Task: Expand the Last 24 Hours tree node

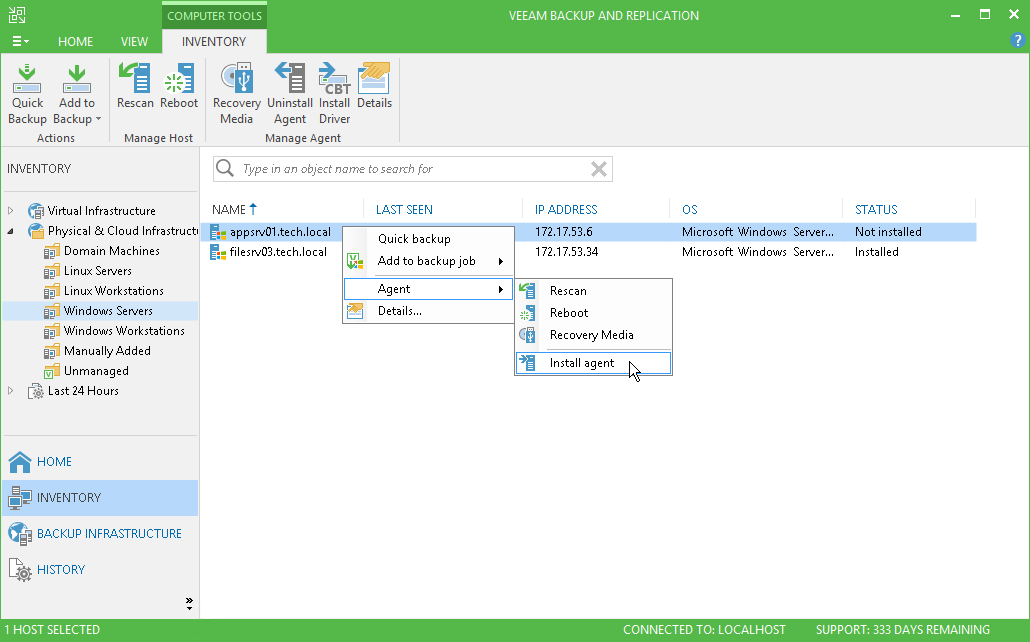Action: point(11,391)
